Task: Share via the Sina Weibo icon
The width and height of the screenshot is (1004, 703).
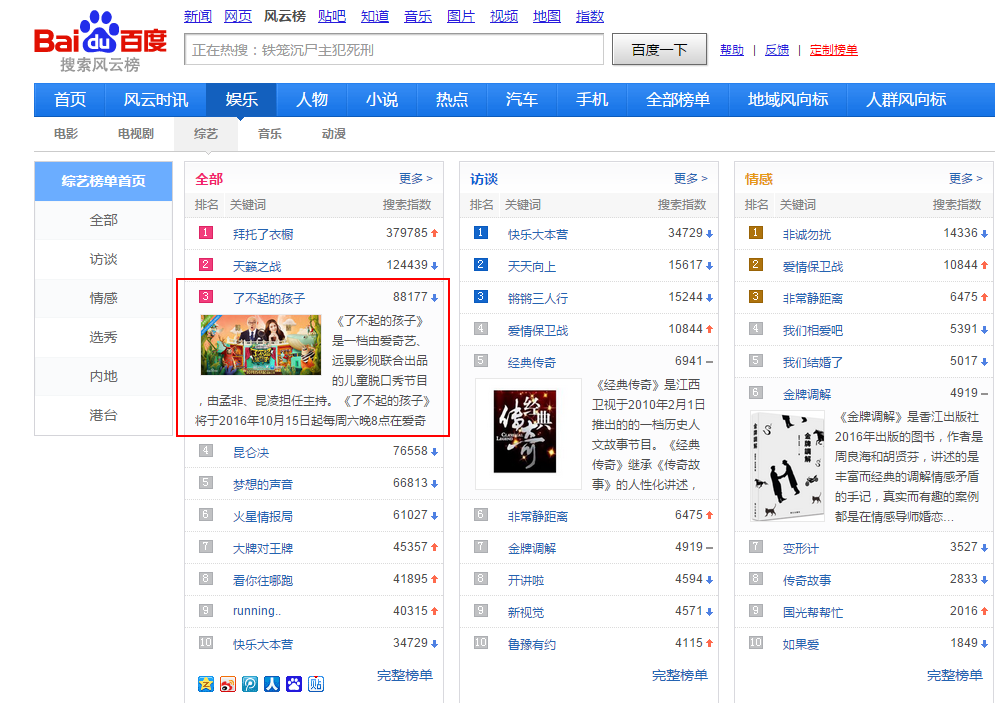Action: pos(227,684)
